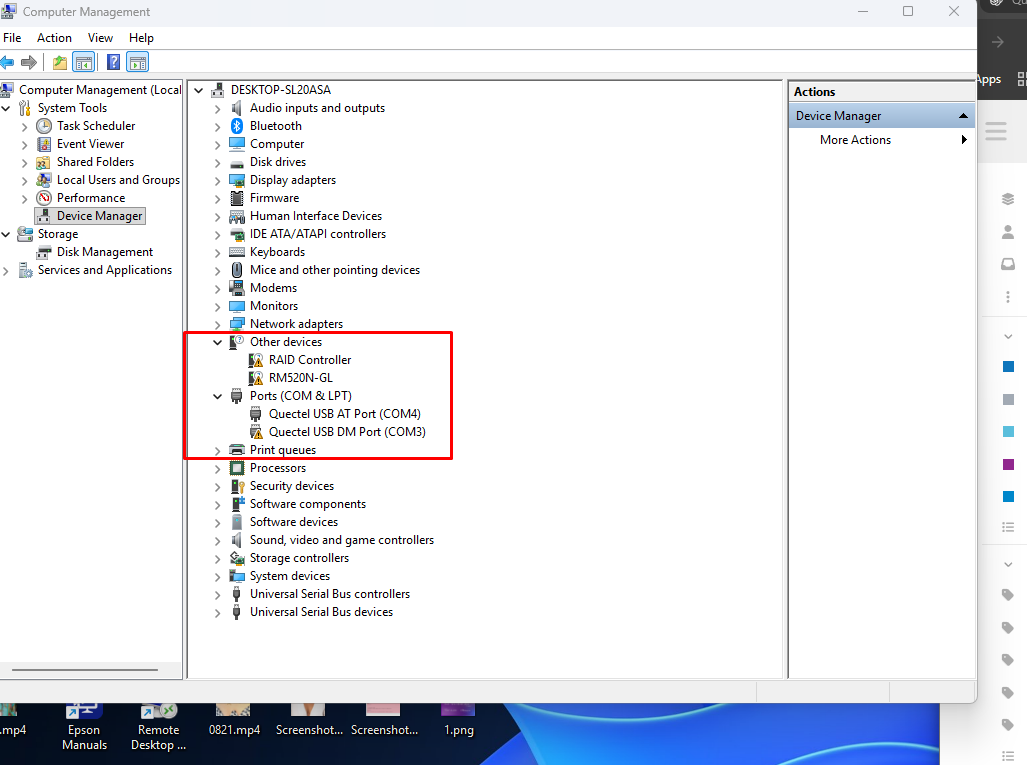Select Quectel USB DM Port (COM3)
The height and width of the screenshot is (765, 1027).
click(346, 432)
